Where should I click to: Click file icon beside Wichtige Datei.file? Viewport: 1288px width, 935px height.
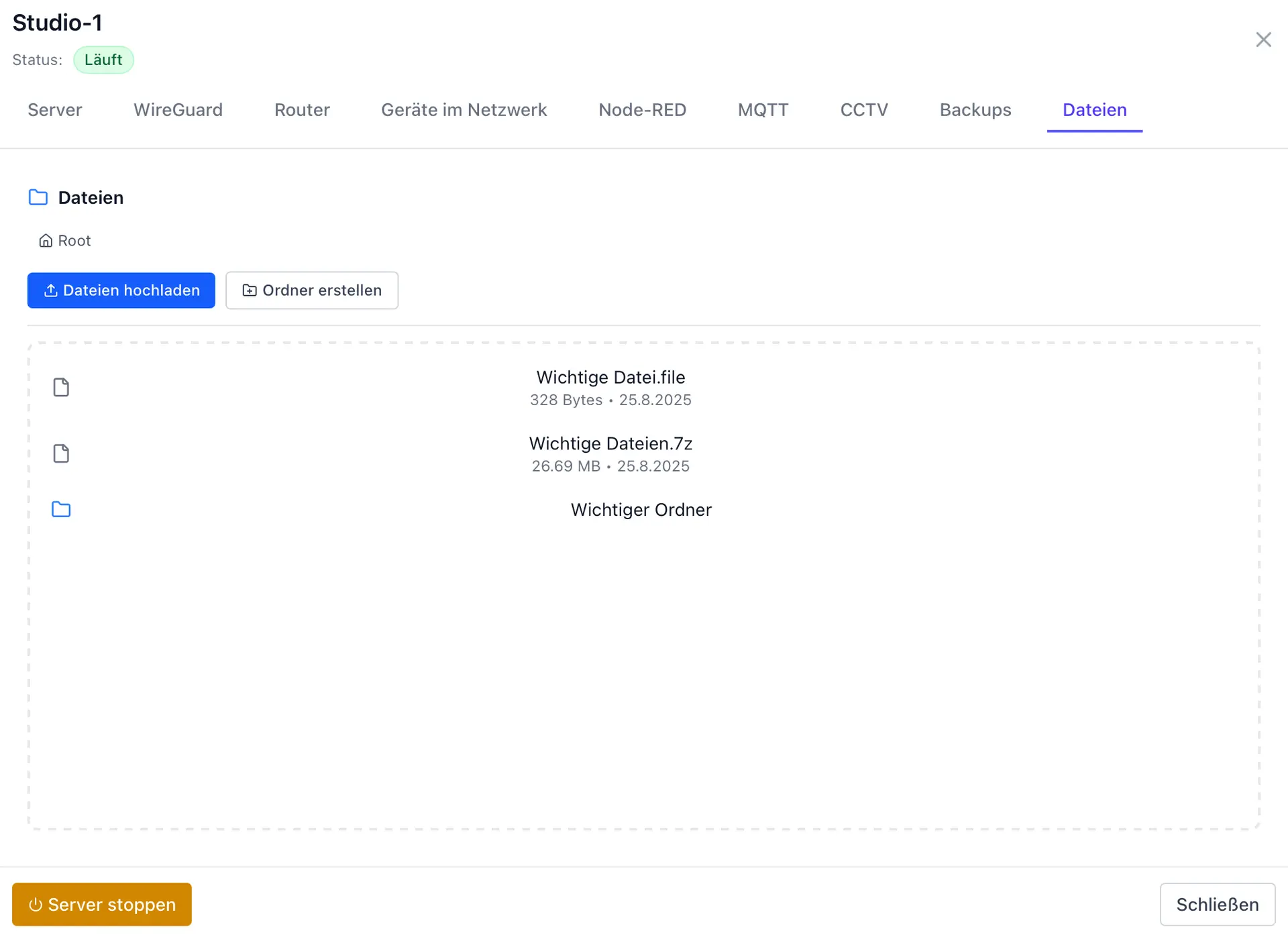pos(61,388)
